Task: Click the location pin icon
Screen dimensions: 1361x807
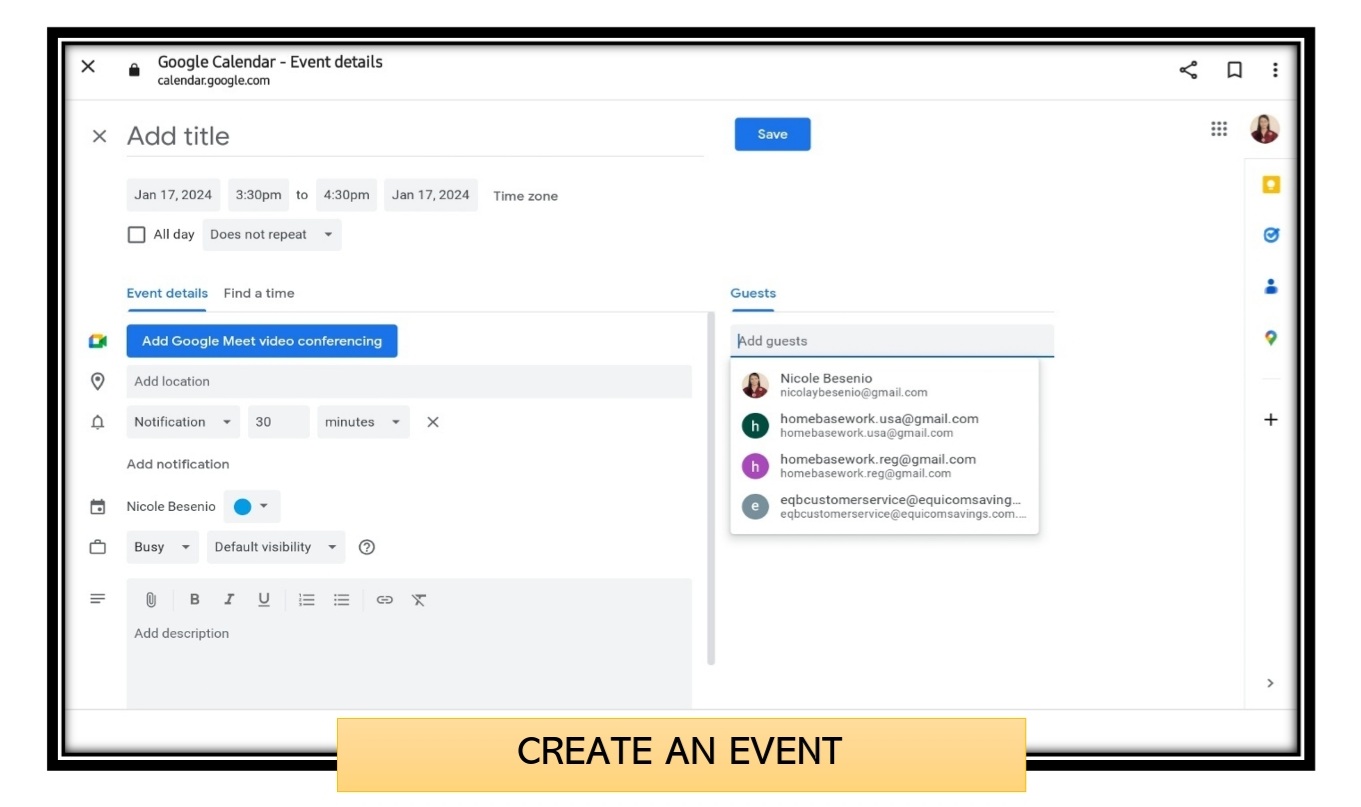Action: 98,381
